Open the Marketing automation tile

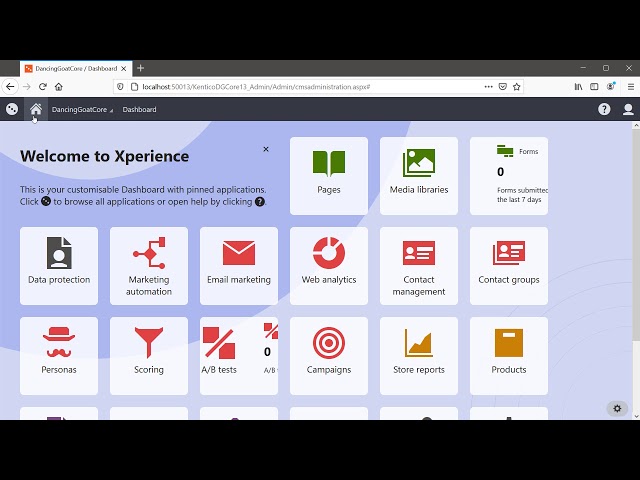pyautogui.click(x=149, y=266)
